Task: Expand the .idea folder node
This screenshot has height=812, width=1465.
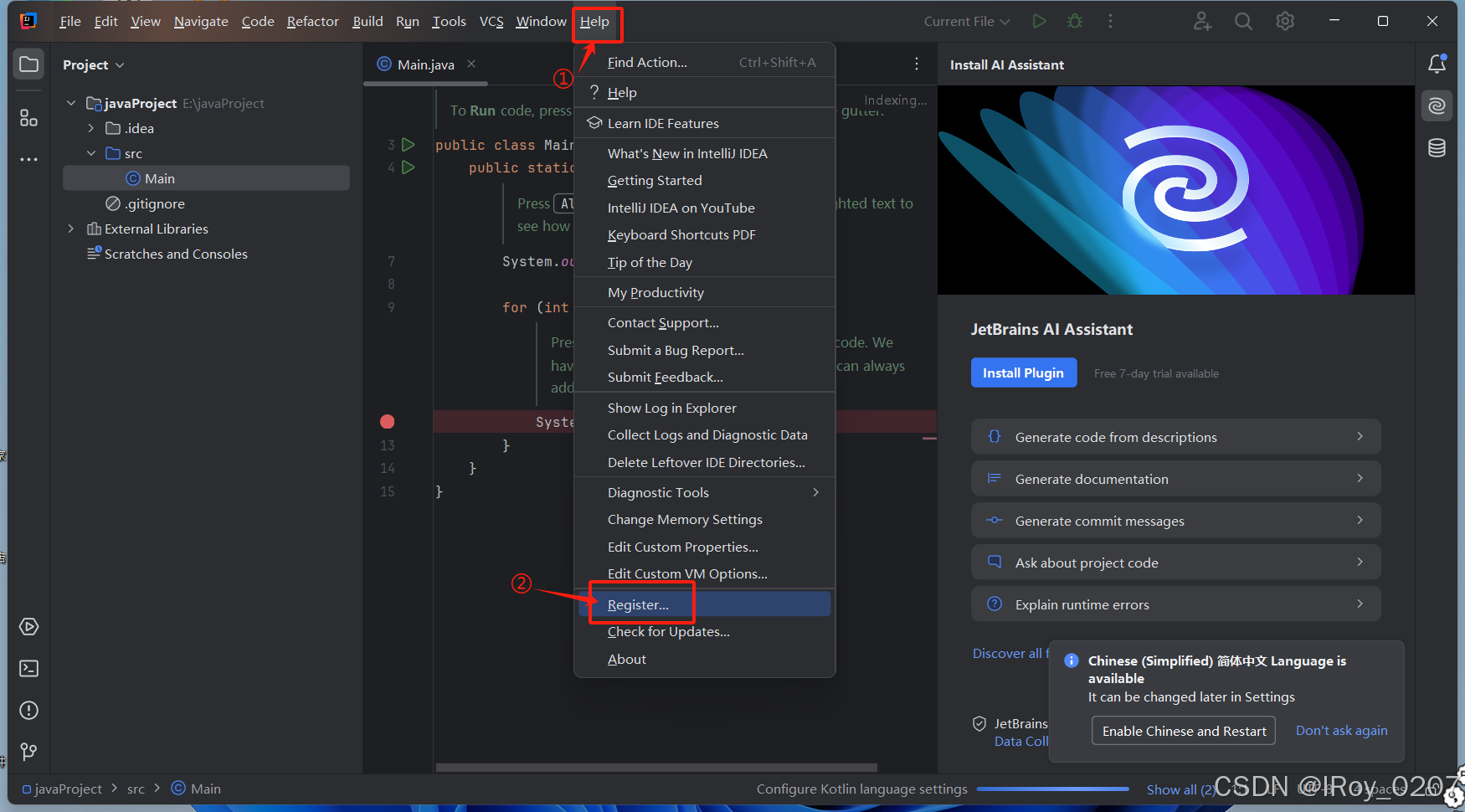Action: point(91,128)
